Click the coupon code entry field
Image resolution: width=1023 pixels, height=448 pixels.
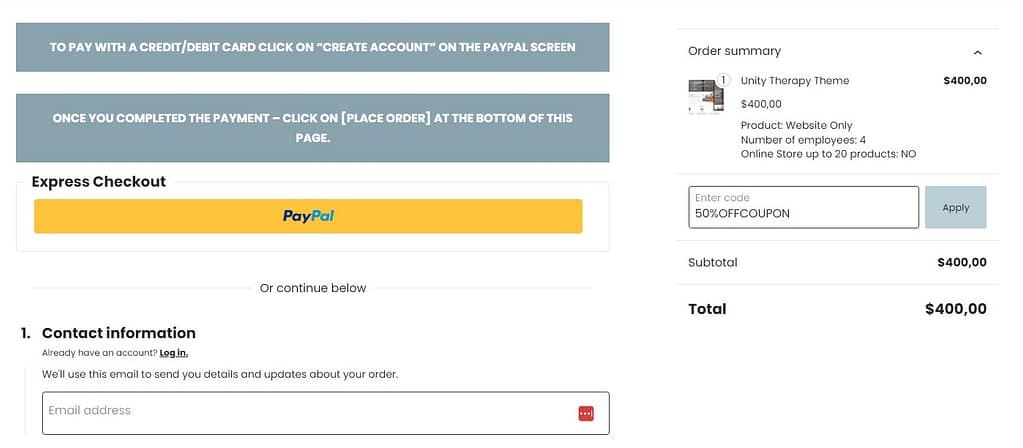(x=803, y=207)
